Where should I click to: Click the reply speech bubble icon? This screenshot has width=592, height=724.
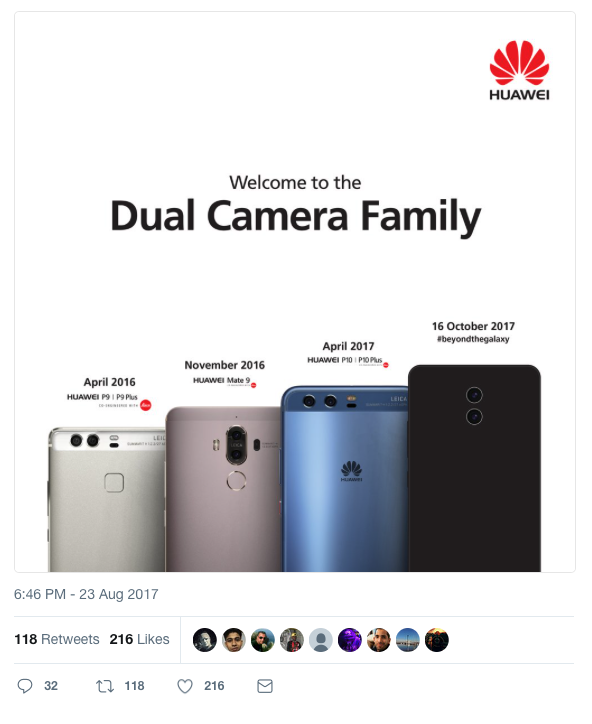(x=25, y=686)
